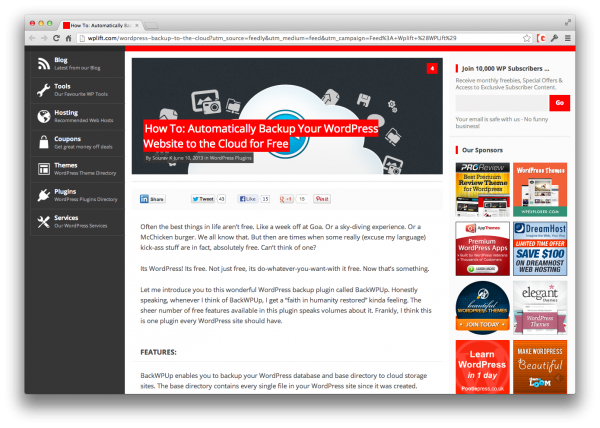The image size is (600, 428).
Task: Open the red C extension icon
Action: pyautogui.click(x=541, y=38)
